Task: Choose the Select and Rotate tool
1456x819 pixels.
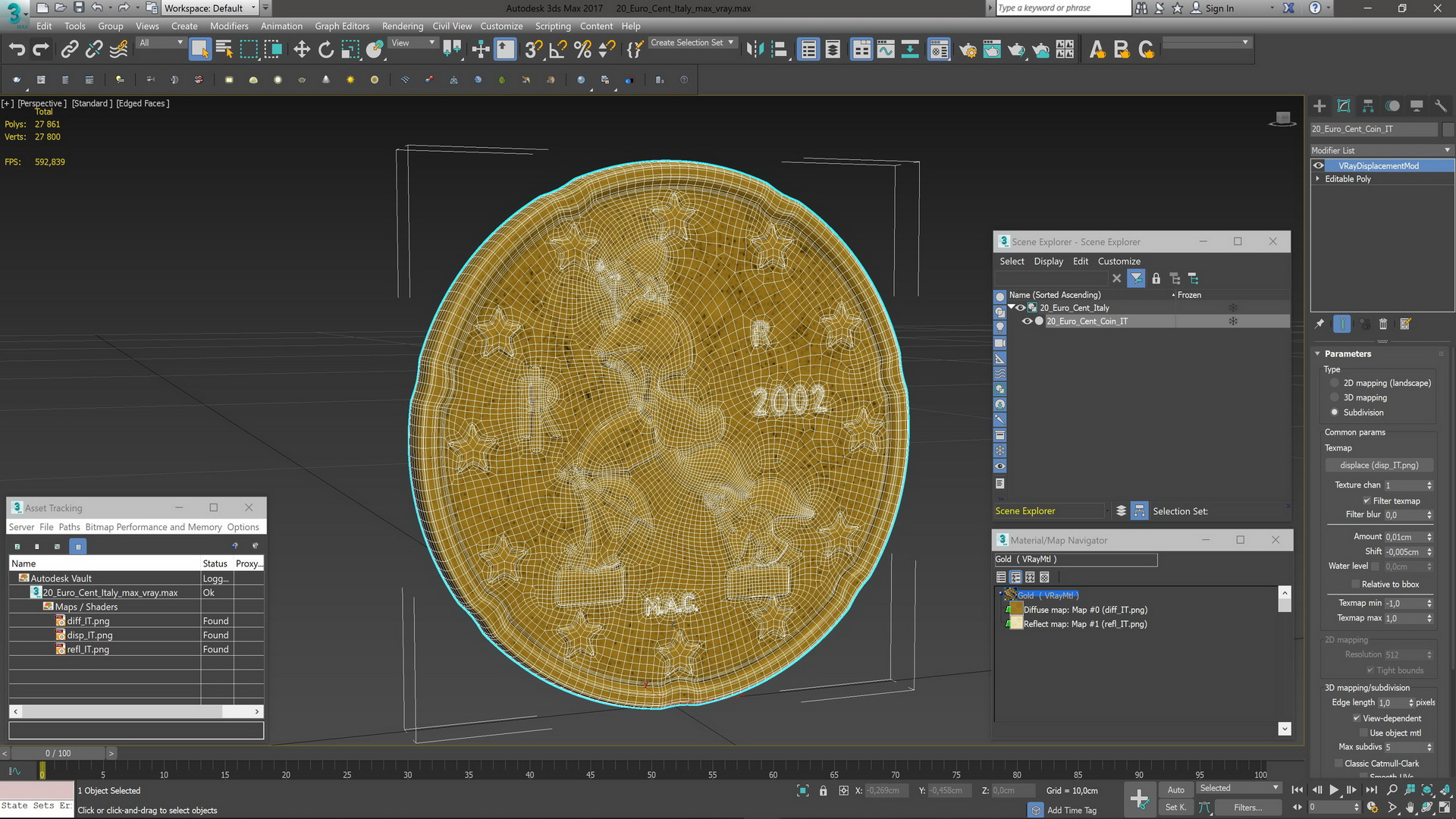Action: click(326, 50)
